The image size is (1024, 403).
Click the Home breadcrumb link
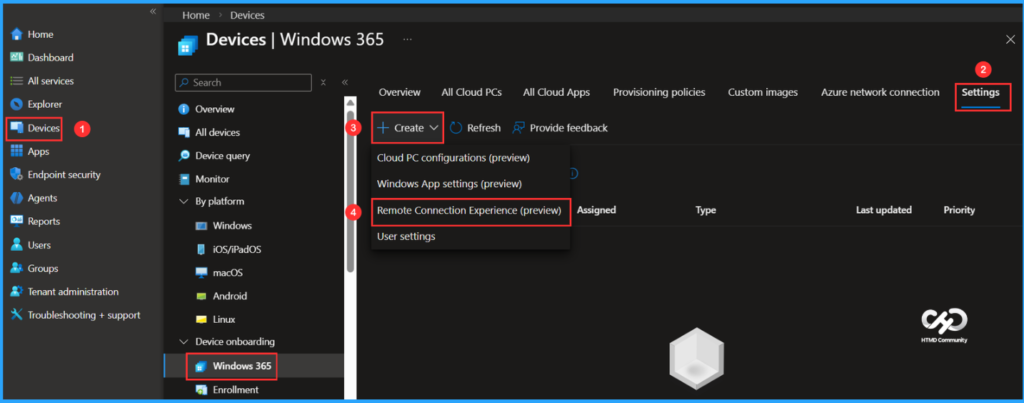point(195,15)
